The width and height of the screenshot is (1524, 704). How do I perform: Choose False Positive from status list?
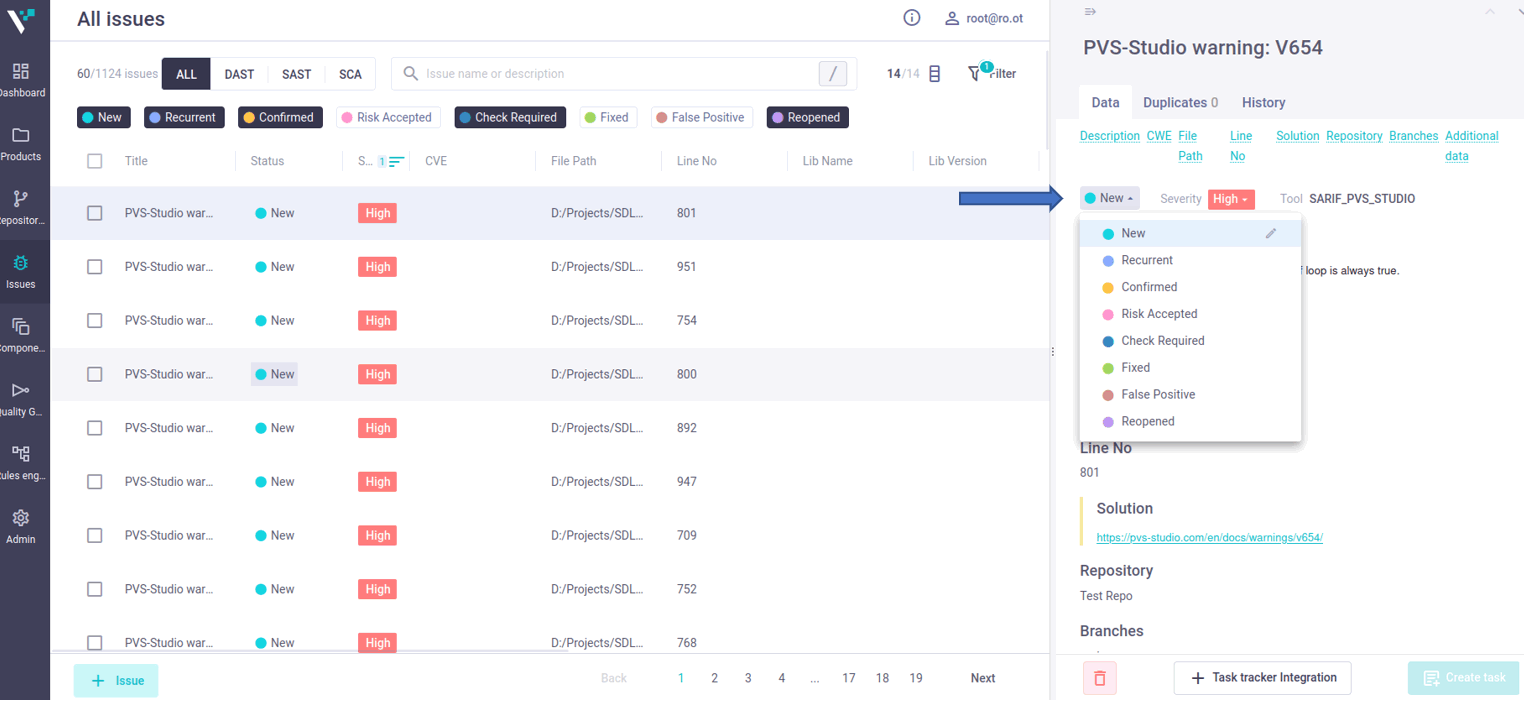1158,394
